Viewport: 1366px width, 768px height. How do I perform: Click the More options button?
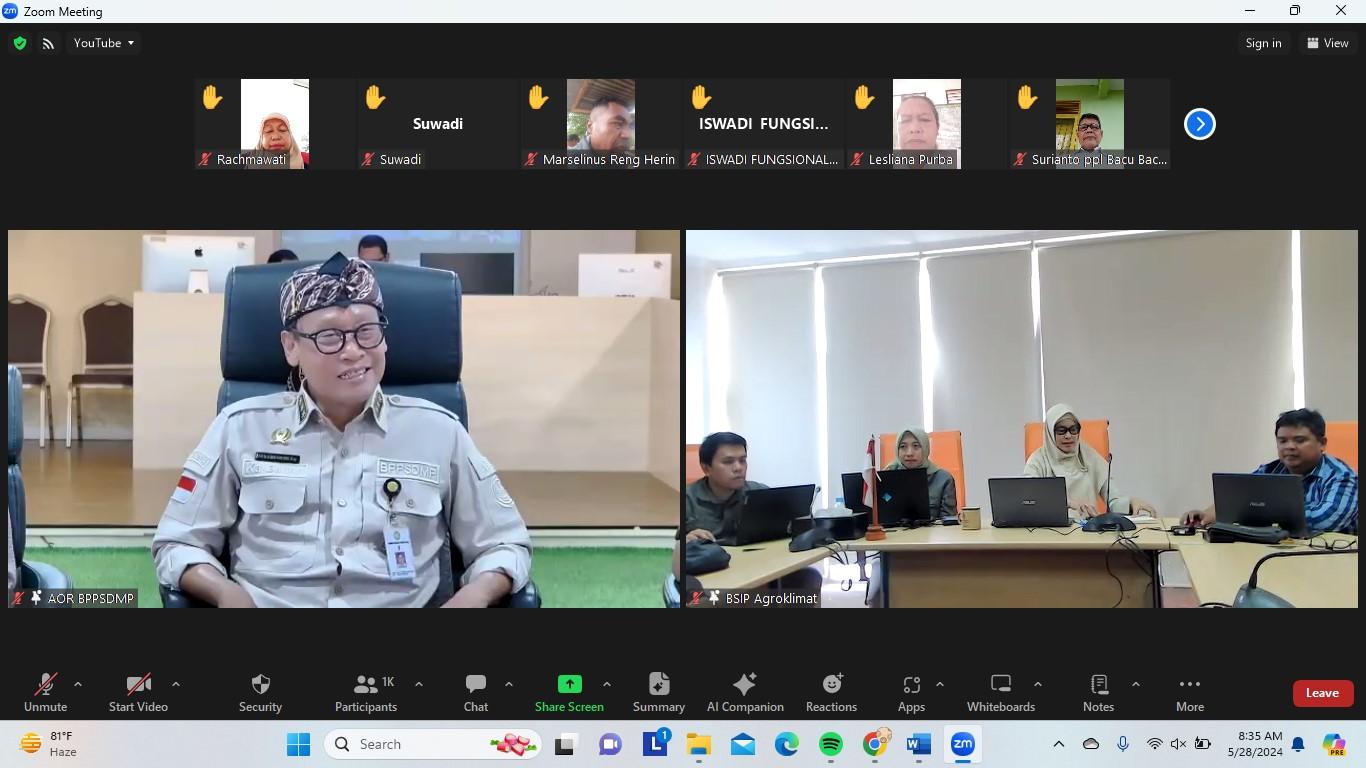point(1189,692)
